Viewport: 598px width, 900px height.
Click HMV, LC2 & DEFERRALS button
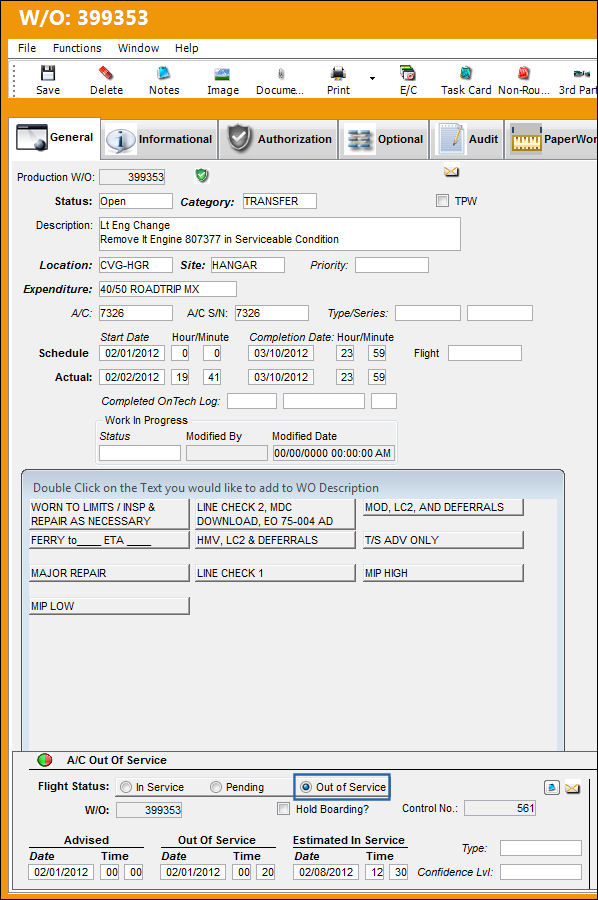(275, 540)
